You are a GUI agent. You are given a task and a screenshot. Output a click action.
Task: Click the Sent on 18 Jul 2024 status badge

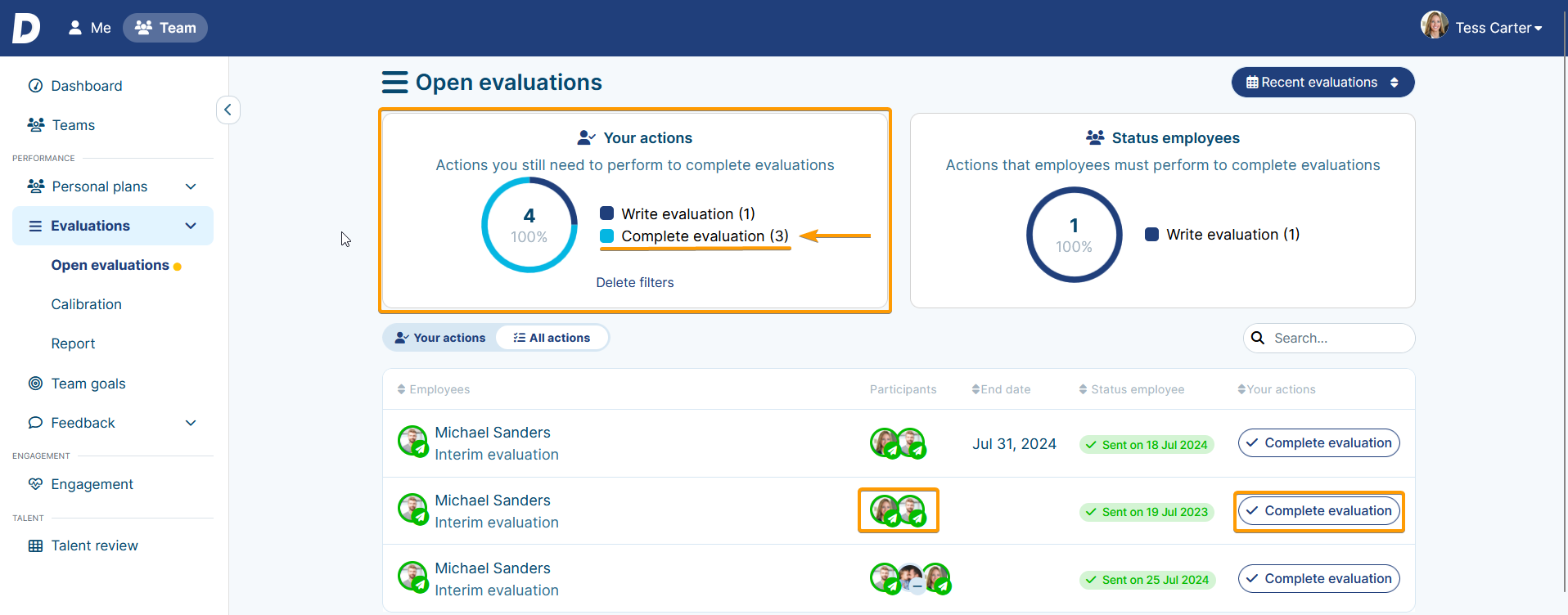click(1147, 445)
